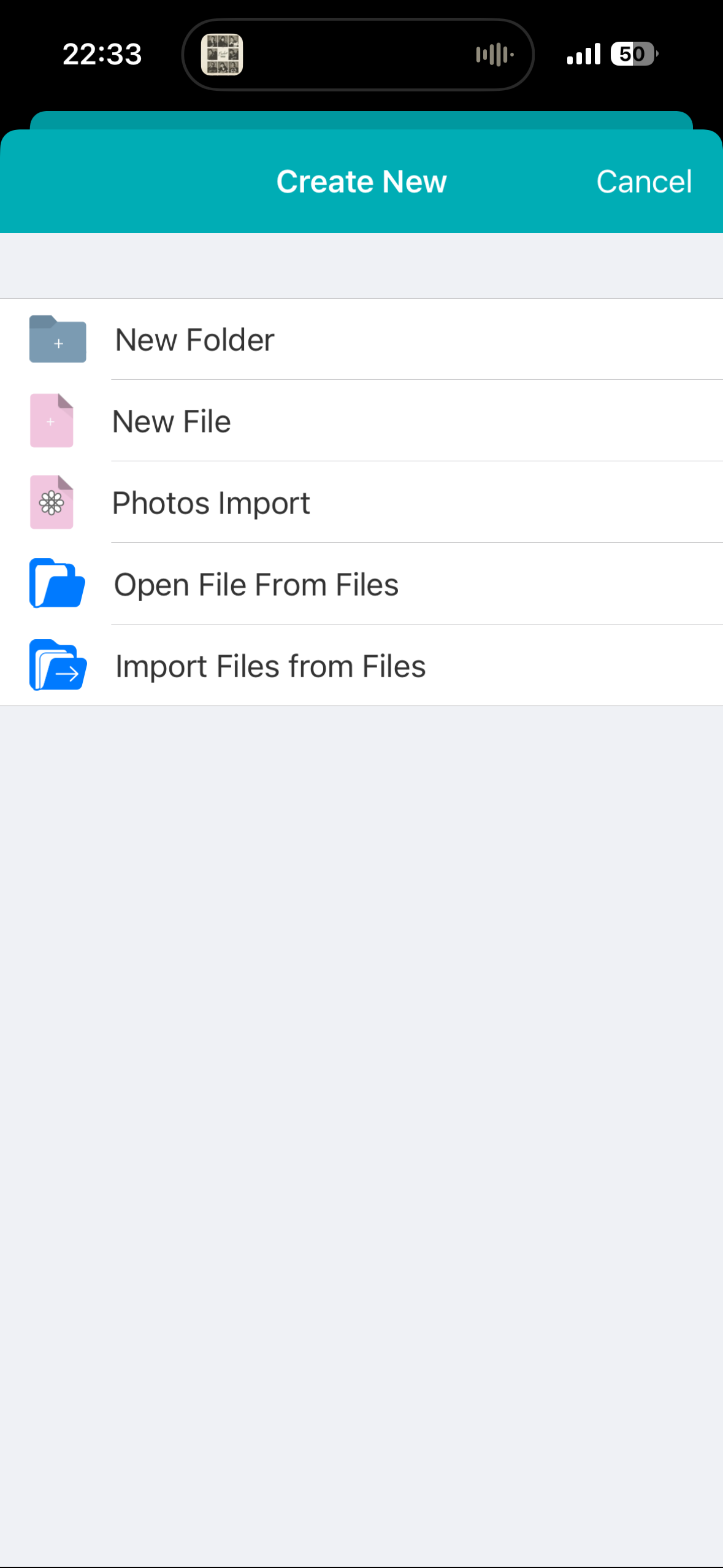Tap the New Folder icon
Image resolution: width=723 pixels, height=1568 pixels.
point(58,339)
